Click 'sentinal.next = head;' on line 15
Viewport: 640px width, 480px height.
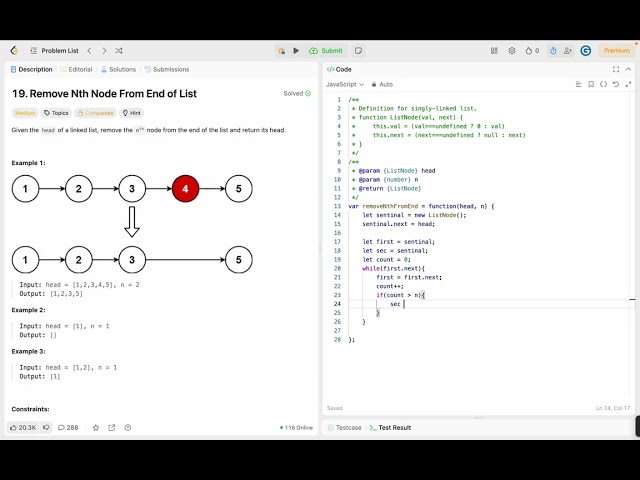click(398, 224)
